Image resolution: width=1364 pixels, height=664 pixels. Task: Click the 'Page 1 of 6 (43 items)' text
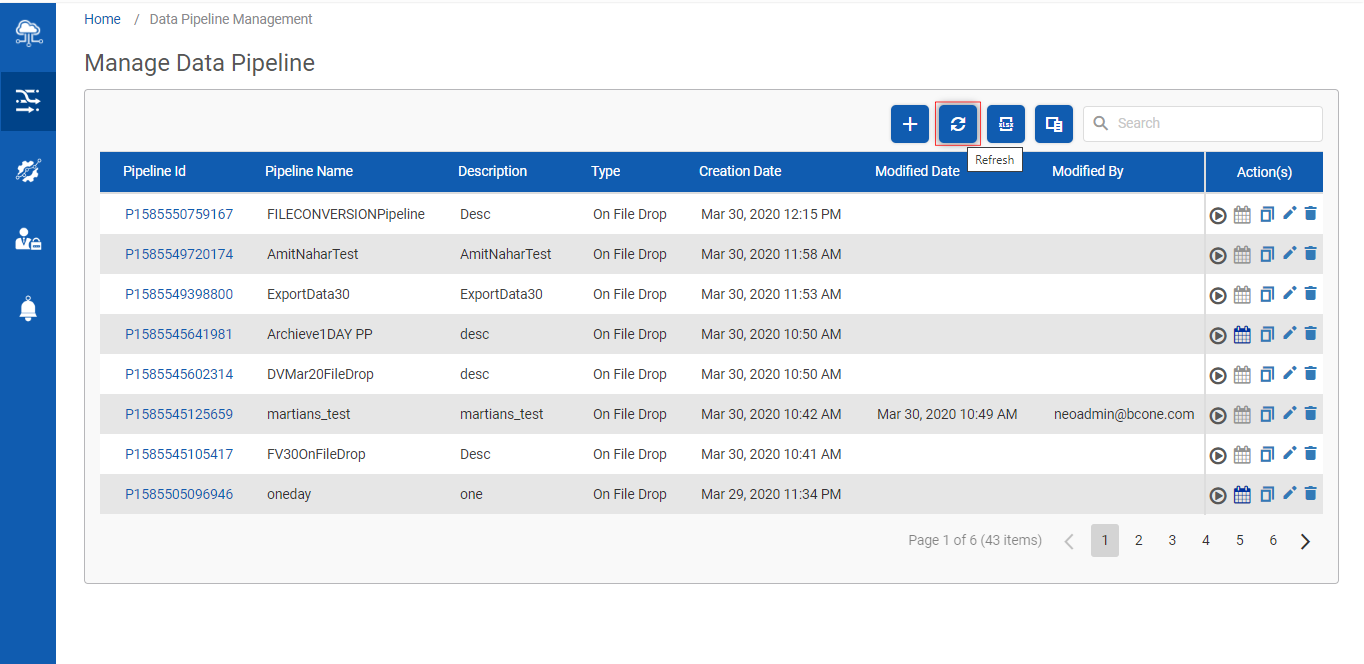(975, 540)
